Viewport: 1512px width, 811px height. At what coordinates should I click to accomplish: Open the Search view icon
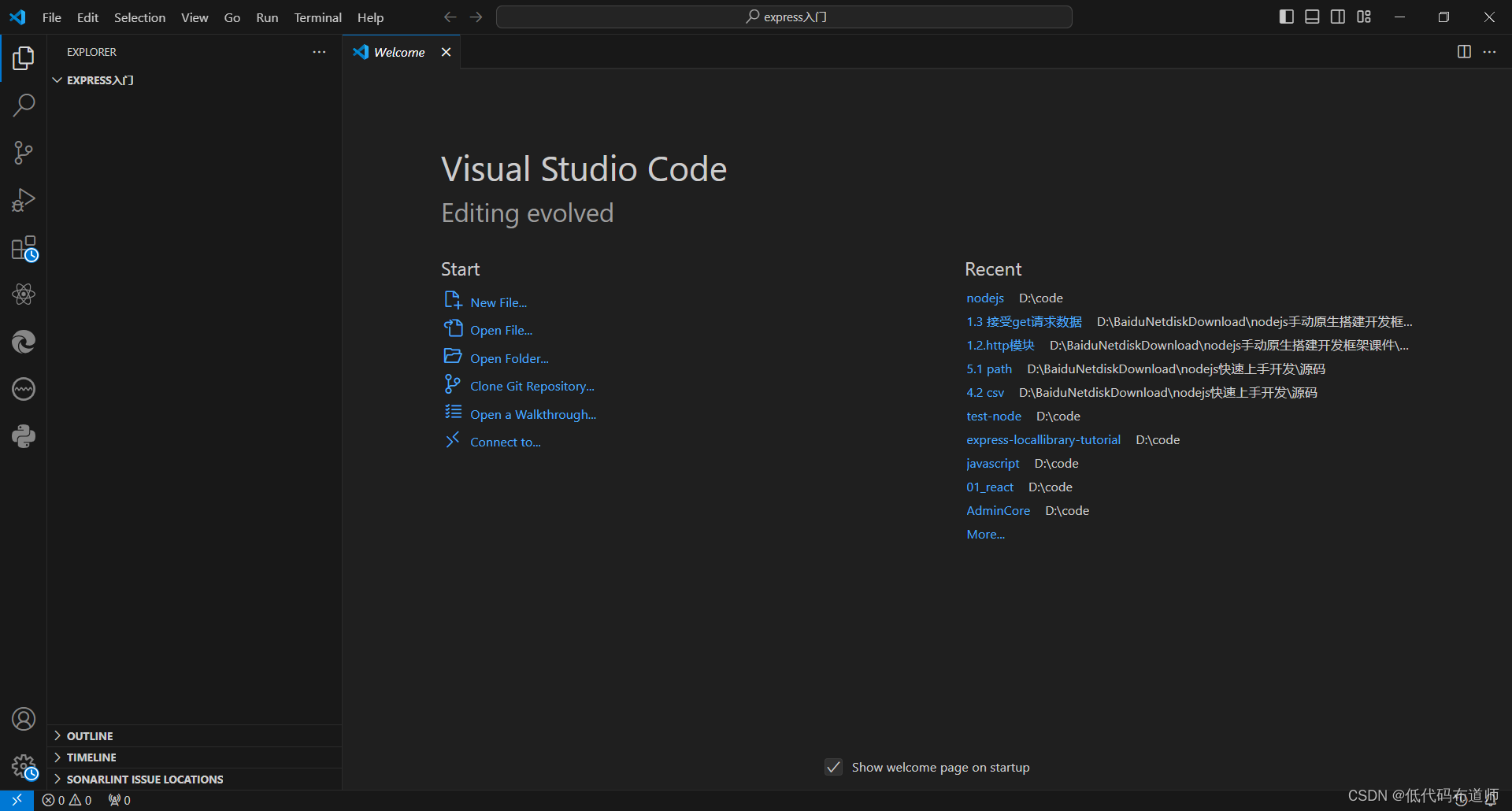[x=24, y=105]
